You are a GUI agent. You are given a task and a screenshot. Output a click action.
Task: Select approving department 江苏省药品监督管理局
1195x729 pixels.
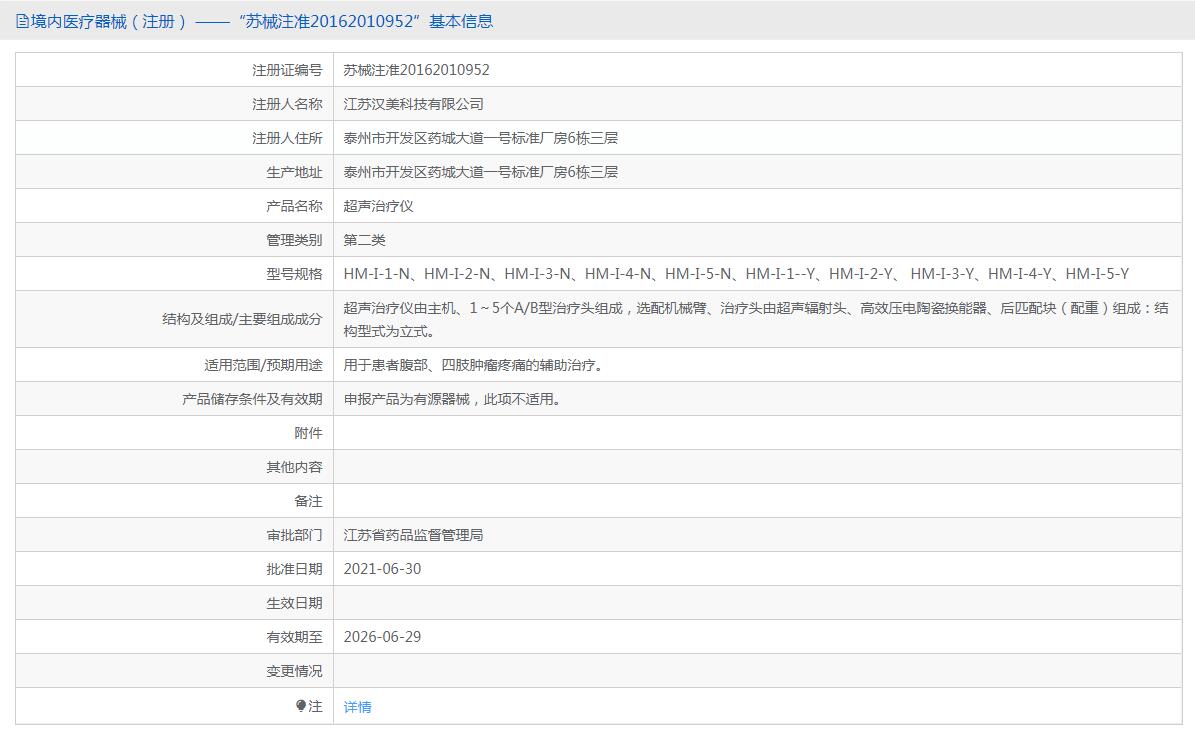tap(413, 535)
